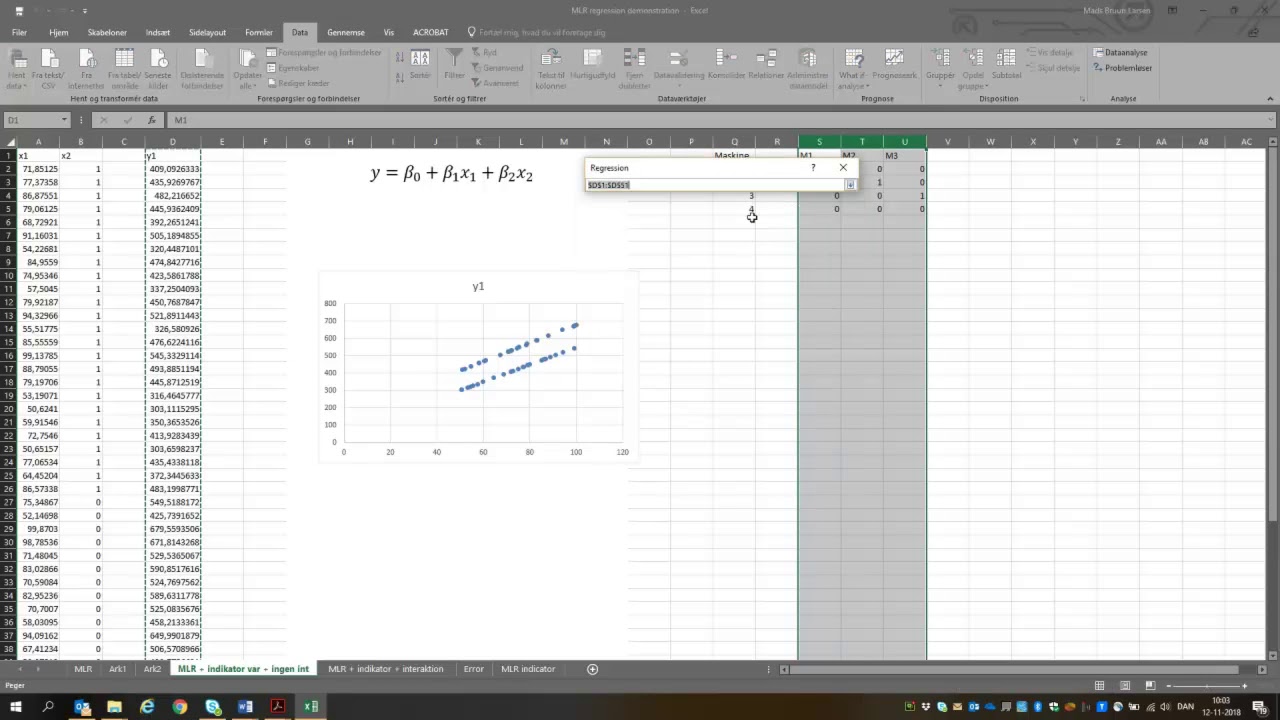Open the Sortér dialog

coord(420,65)
